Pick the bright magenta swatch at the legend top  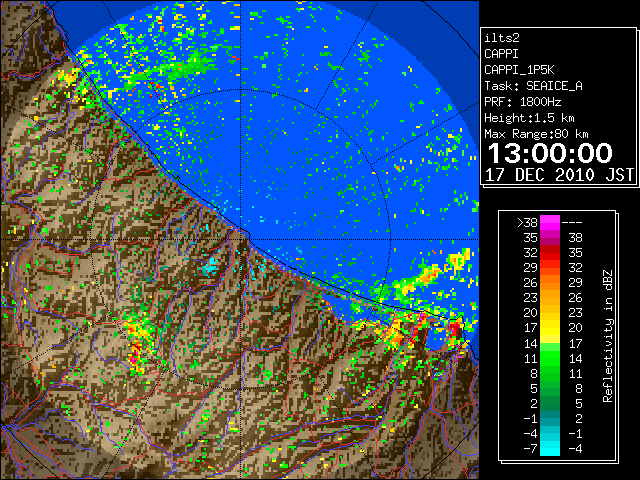click(x=550, y=223)
